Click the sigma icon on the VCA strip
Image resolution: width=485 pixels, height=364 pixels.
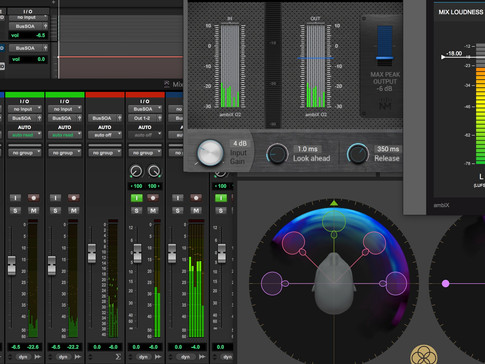point(118,357)
